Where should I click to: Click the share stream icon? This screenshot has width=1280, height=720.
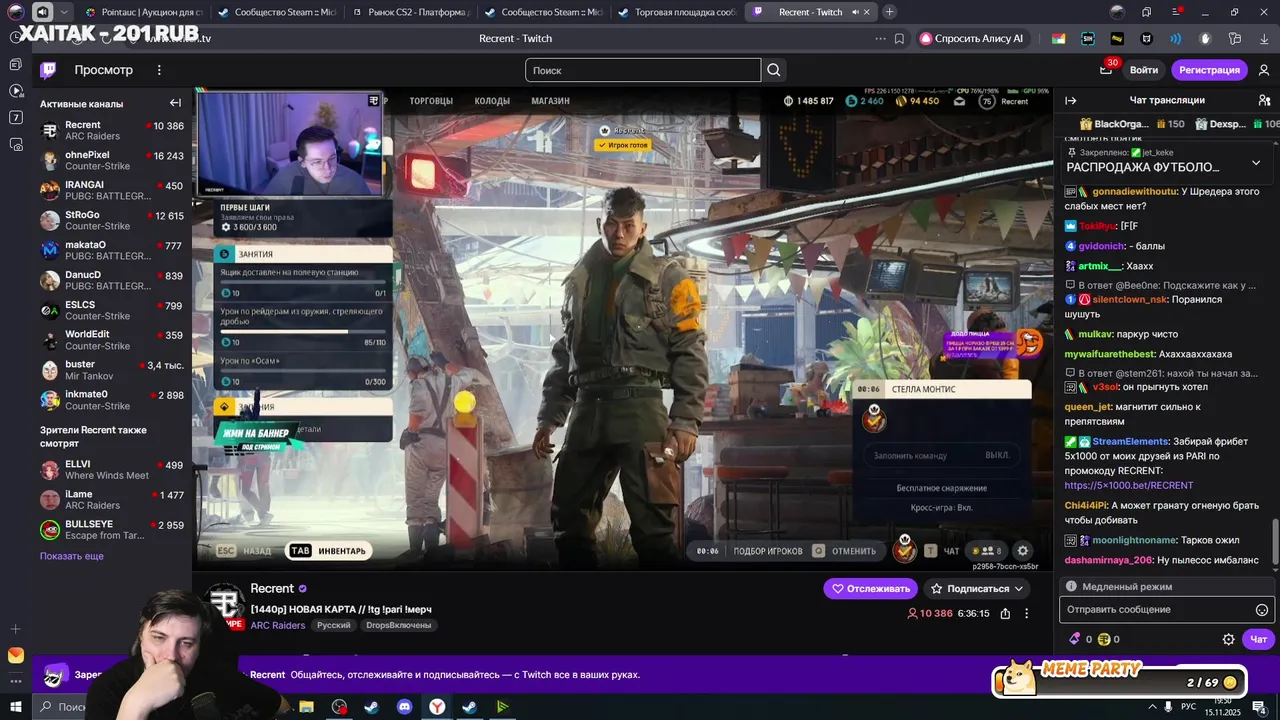(1005, 614)
